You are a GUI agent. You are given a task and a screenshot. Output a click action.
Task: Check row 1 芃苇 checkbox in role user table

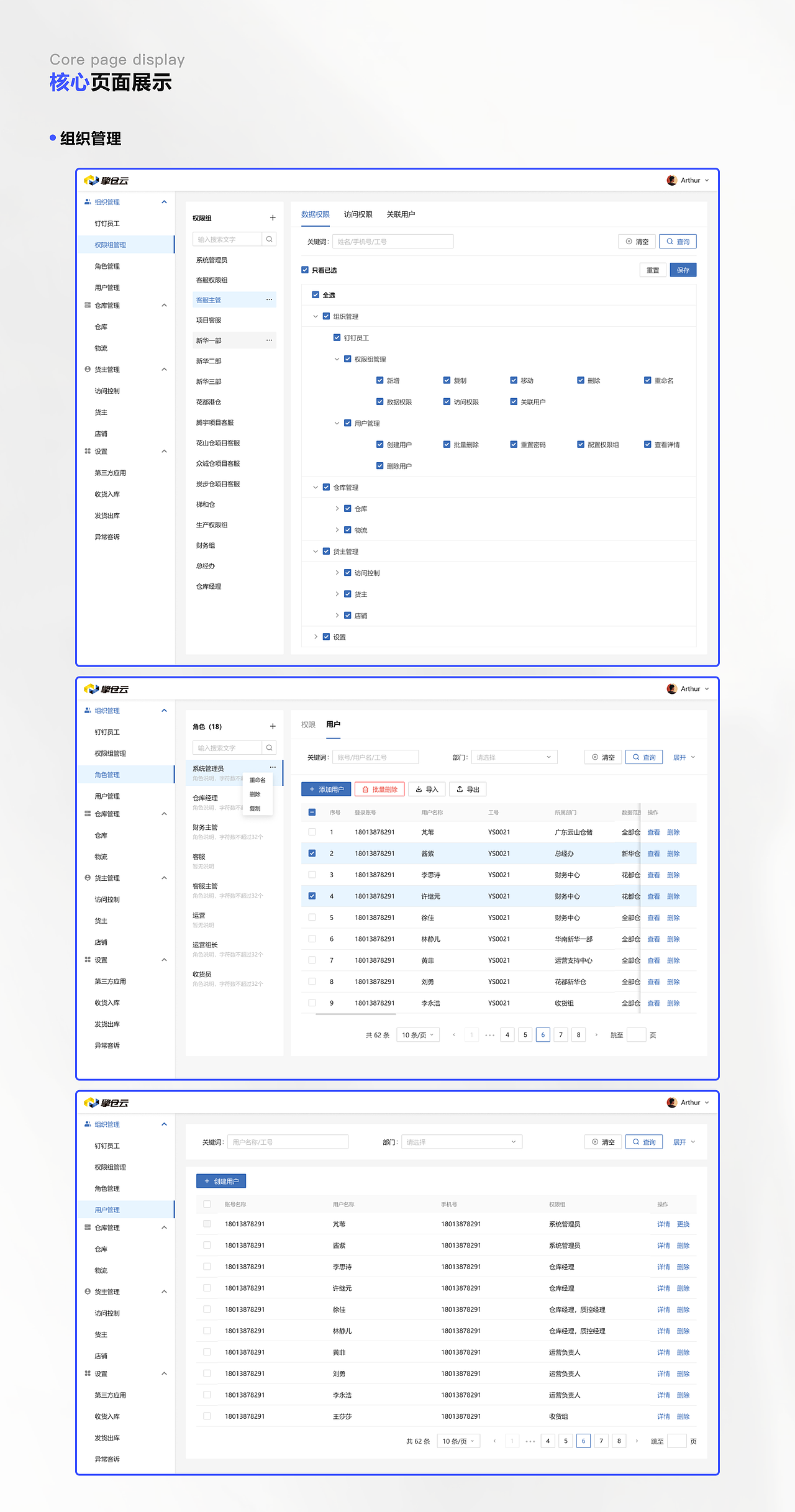312,832
